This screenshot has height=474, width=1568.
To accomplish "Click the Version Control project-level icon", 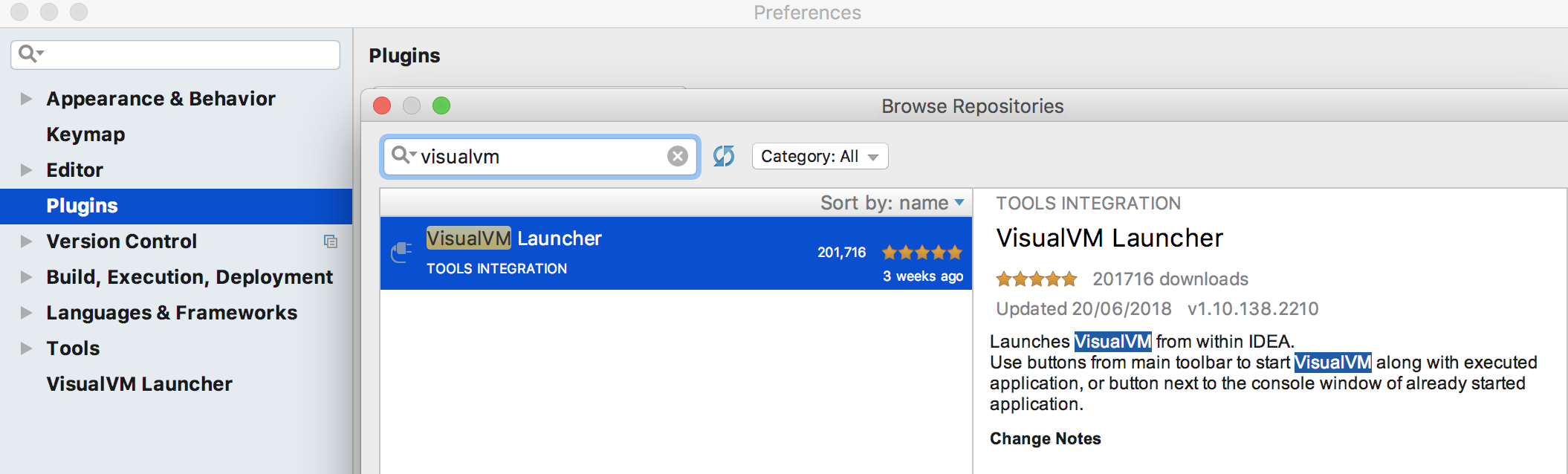I will 331,241.
